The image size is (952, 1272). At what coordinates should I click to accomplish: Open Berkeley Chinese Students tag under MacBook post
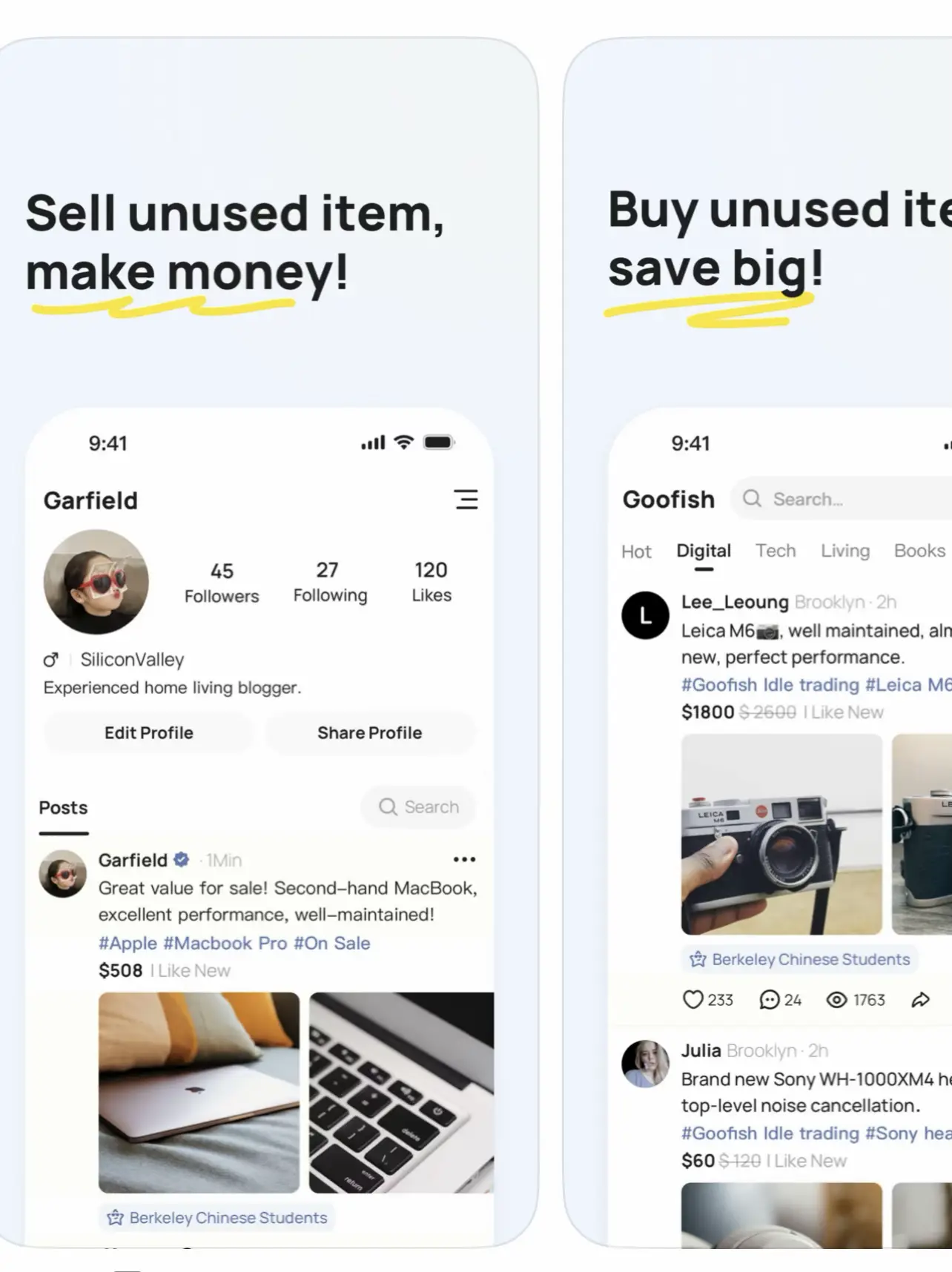pos(217,1217)
